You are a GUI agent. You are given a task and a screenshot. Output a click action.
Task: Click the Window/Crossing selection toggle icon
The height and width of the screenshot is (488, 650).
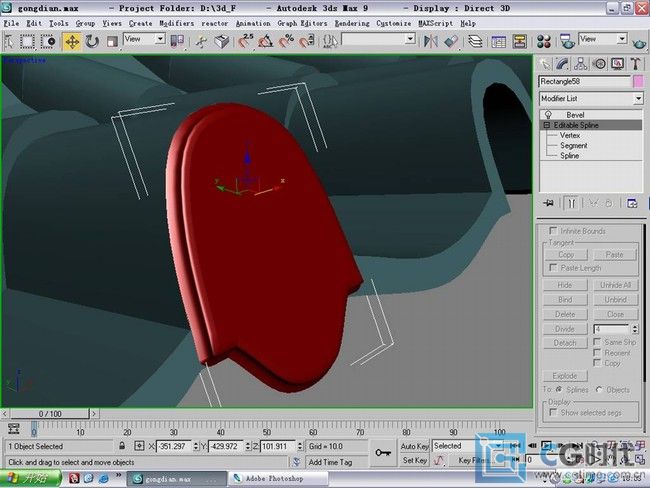click(x=48, y=41)
